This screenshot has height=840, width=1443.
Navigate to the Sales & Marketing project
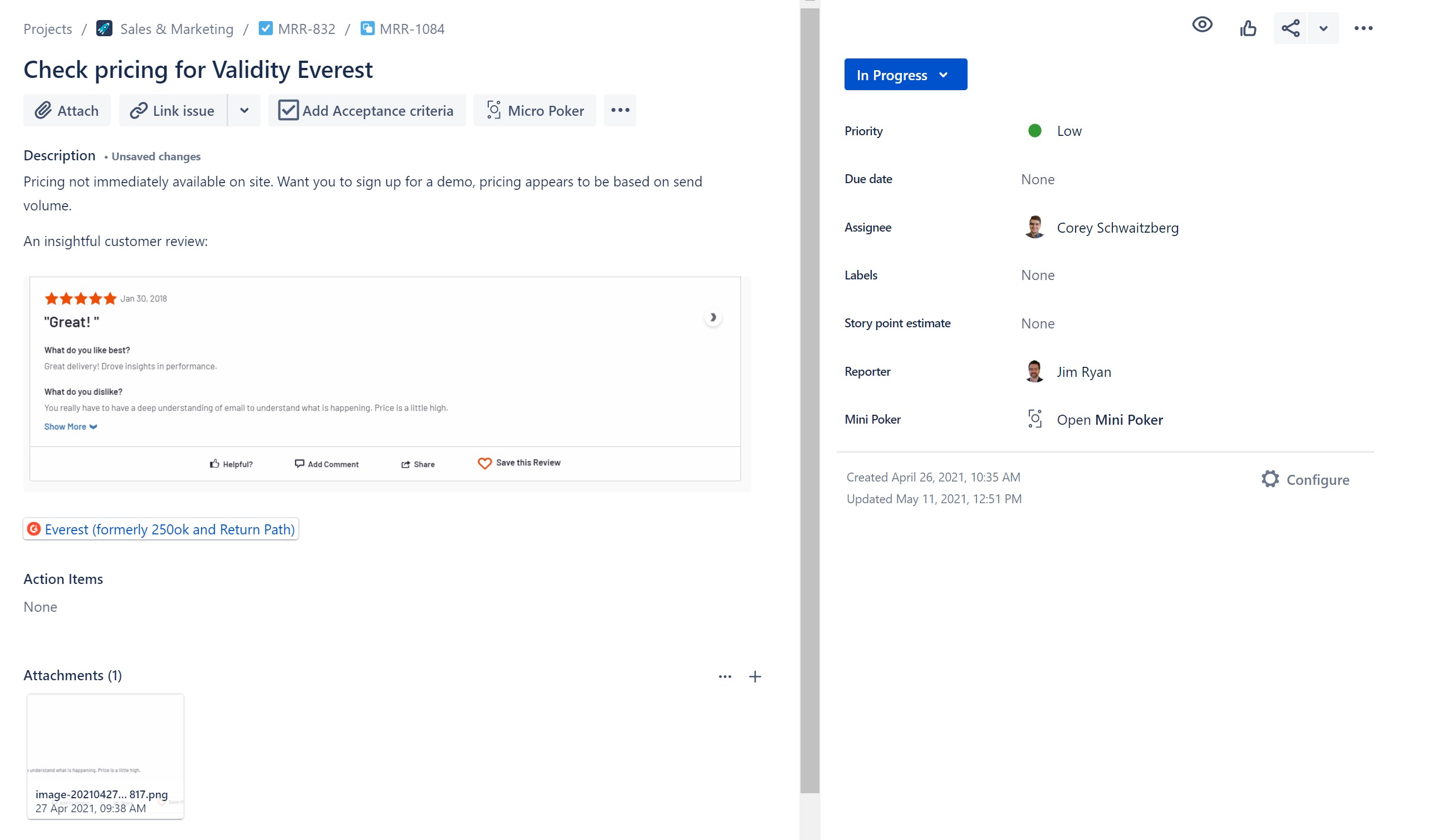(176, 28)
